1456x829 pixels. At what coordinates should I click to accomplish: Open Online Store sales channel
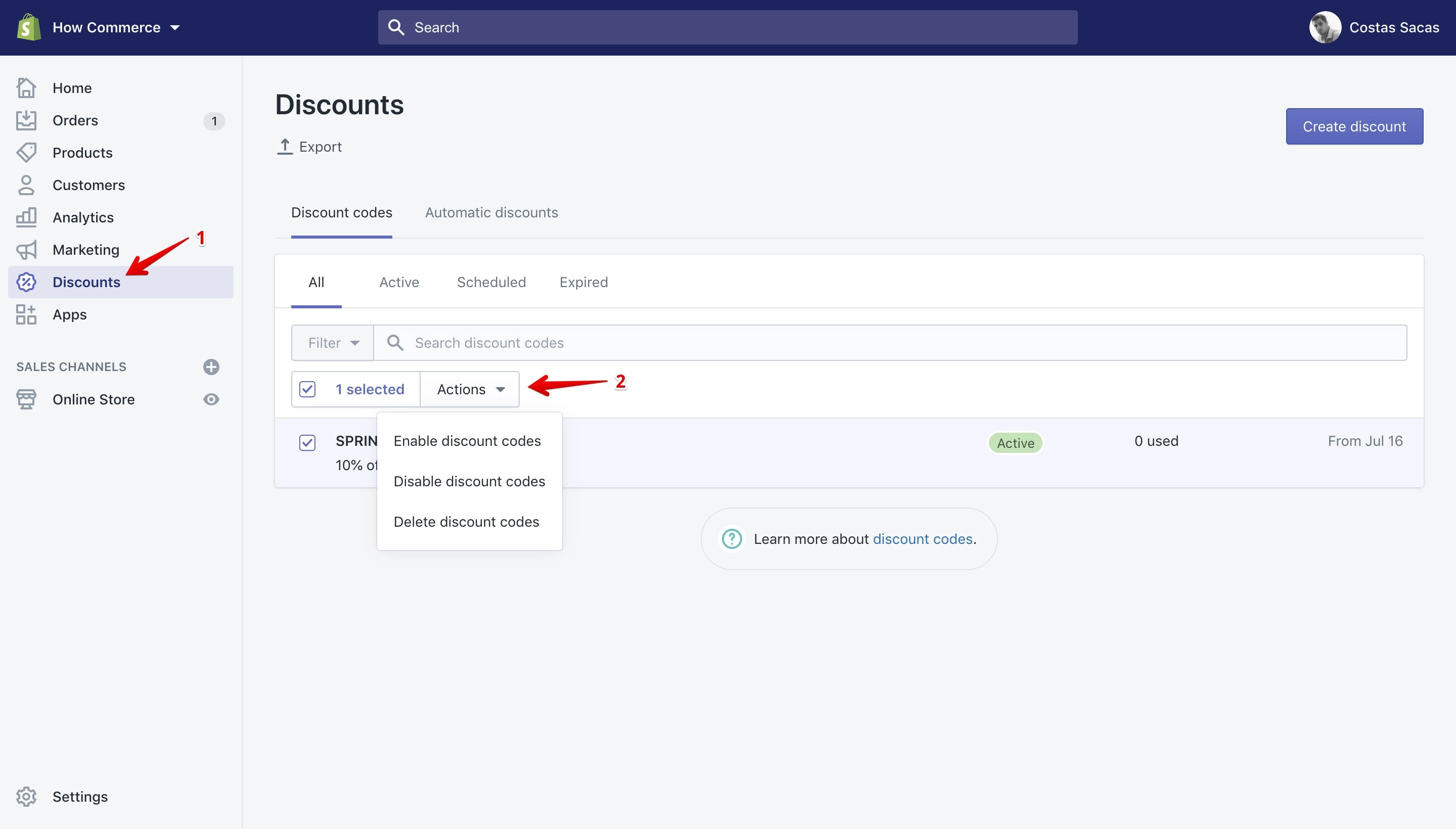pyautogui.click(x=94, y=399)
